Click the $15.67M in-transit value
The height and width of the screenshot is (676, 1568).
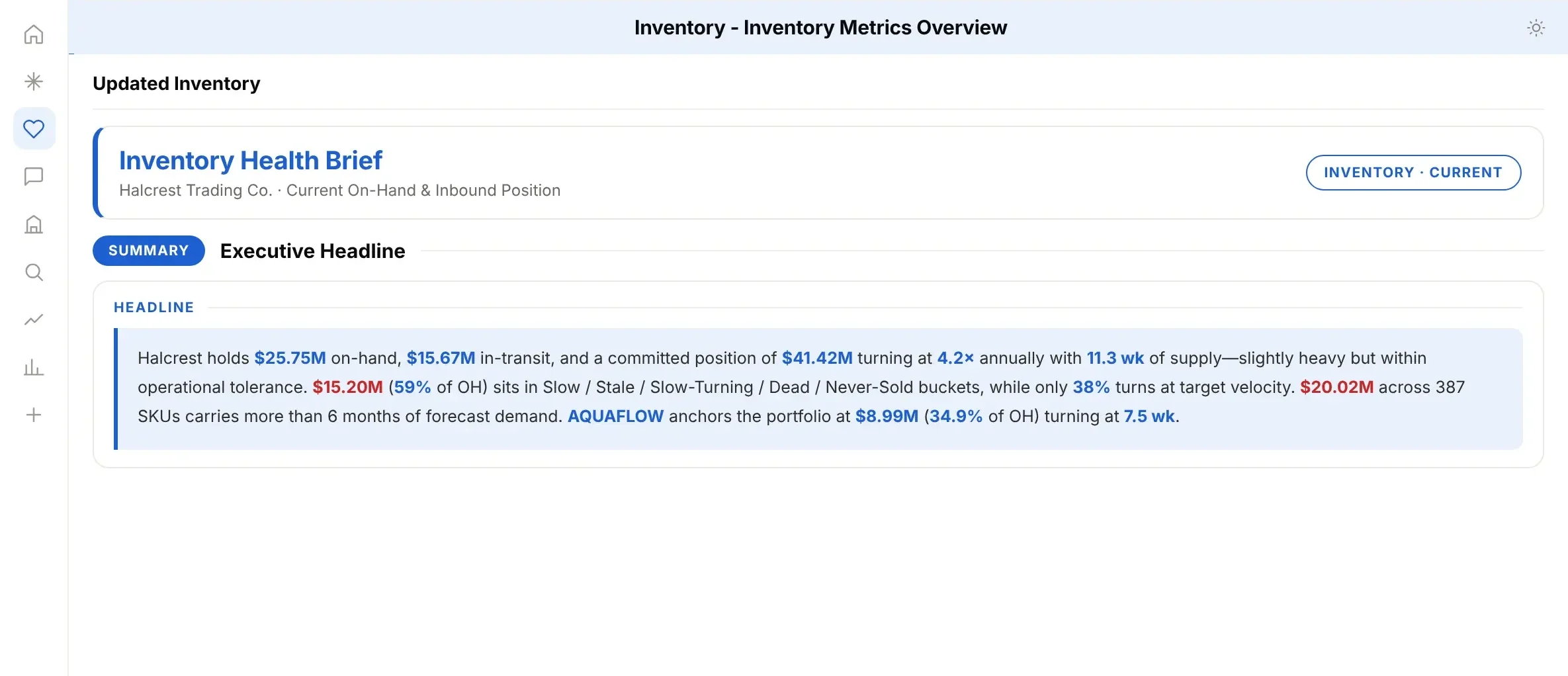[x=441, y=358]
